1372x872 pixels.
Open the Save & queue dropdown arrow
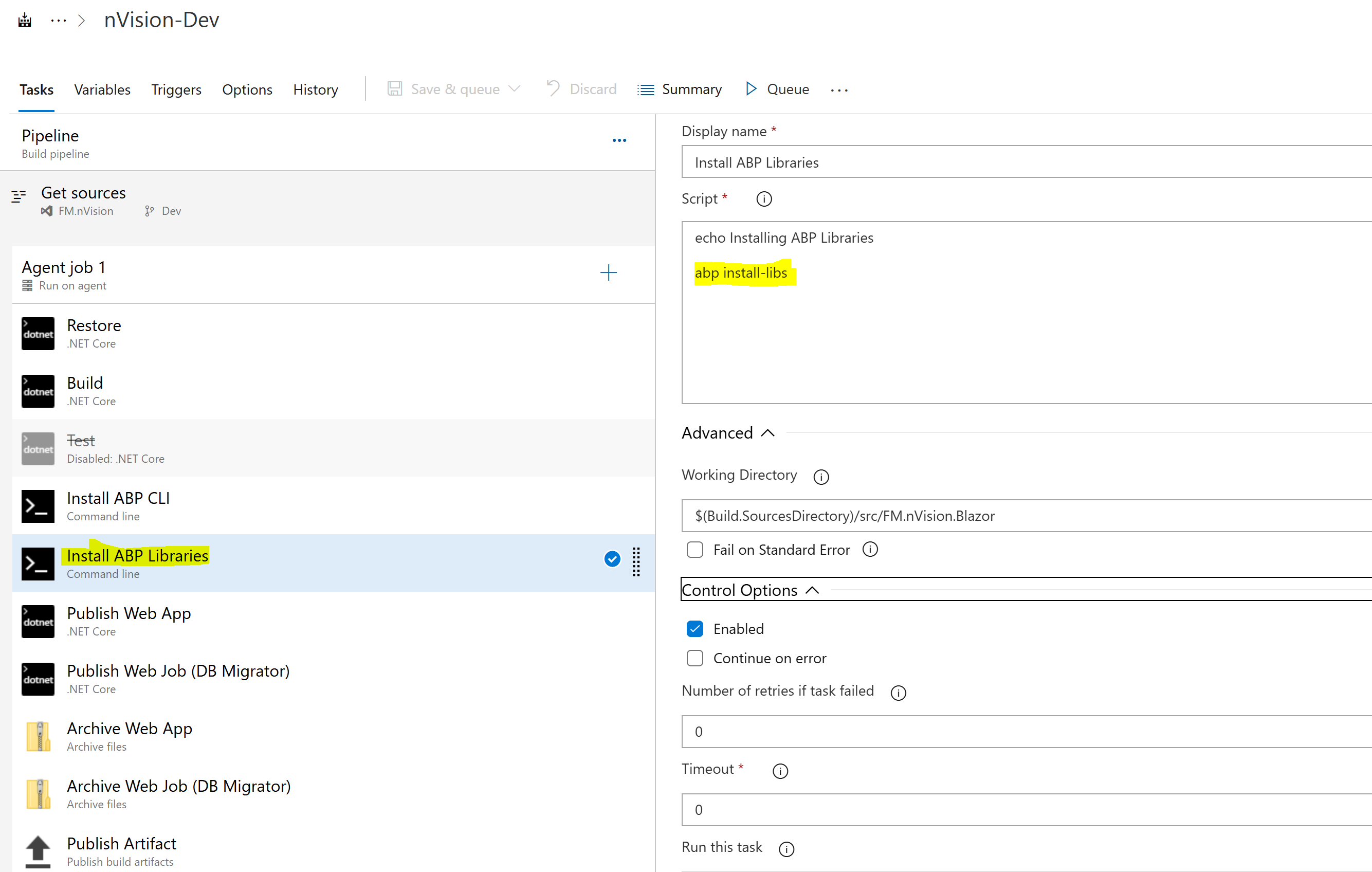coord(515,89)
